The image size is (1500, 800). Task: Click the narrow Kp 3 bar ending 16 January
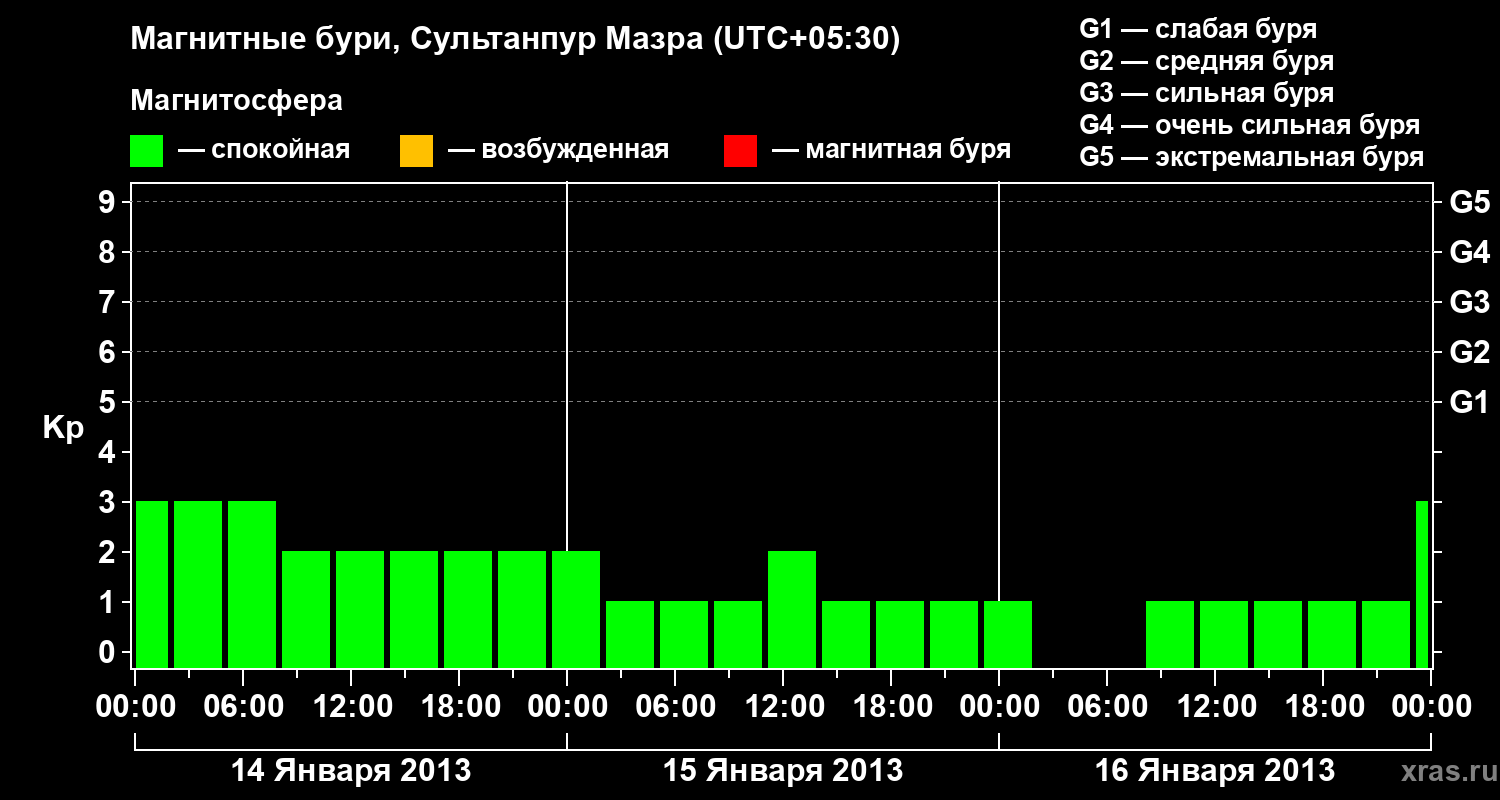tap(1422, 584)
